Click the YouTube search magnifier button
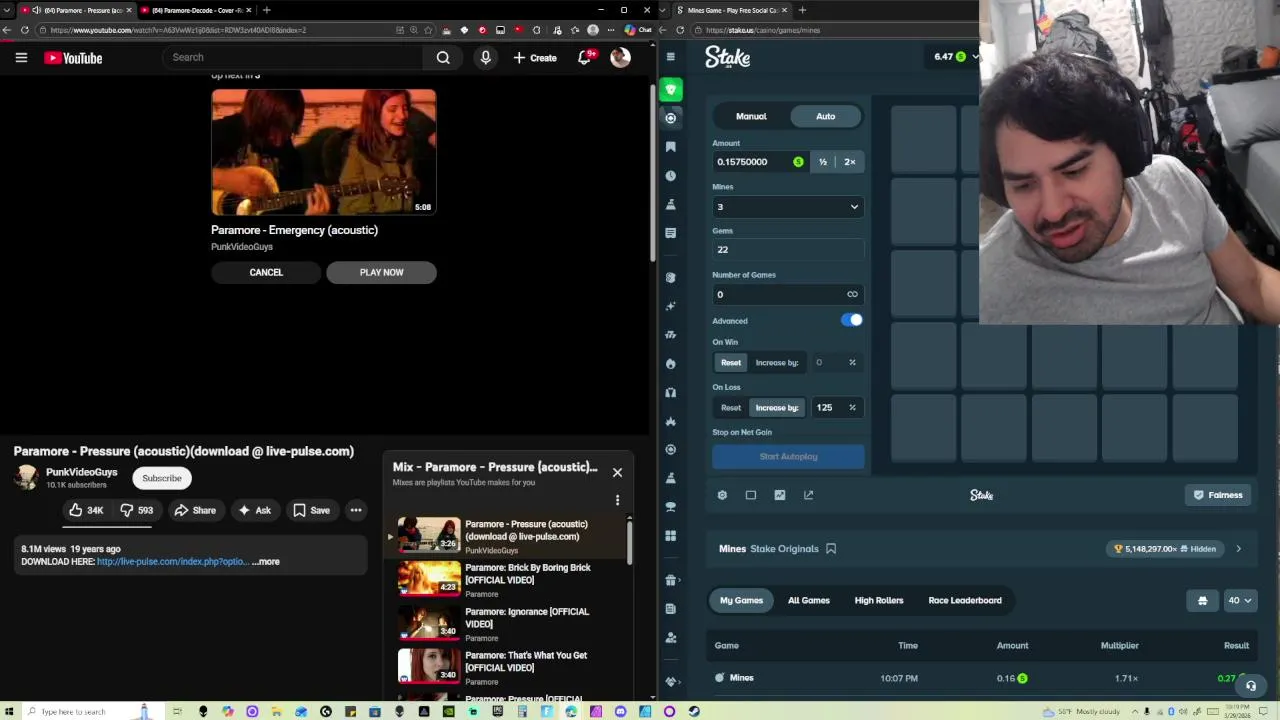This screenshot has width=1280, height=720. coord(443,58)
